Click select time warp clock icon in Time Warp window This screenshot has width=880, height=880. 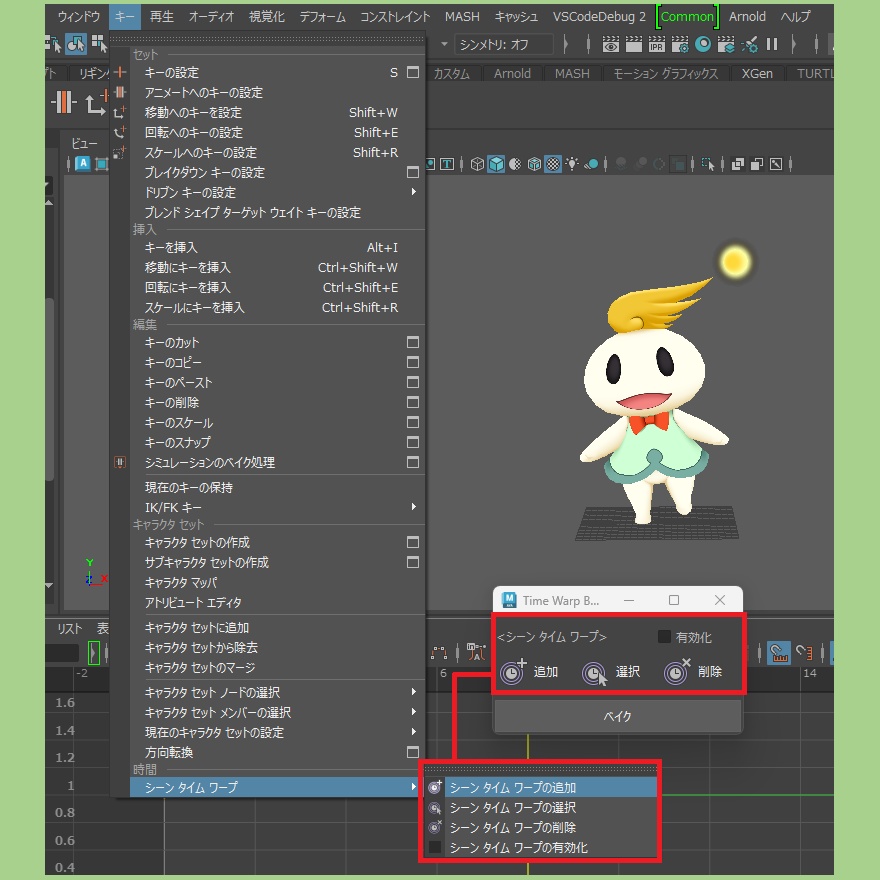click(x=594, y=672)
